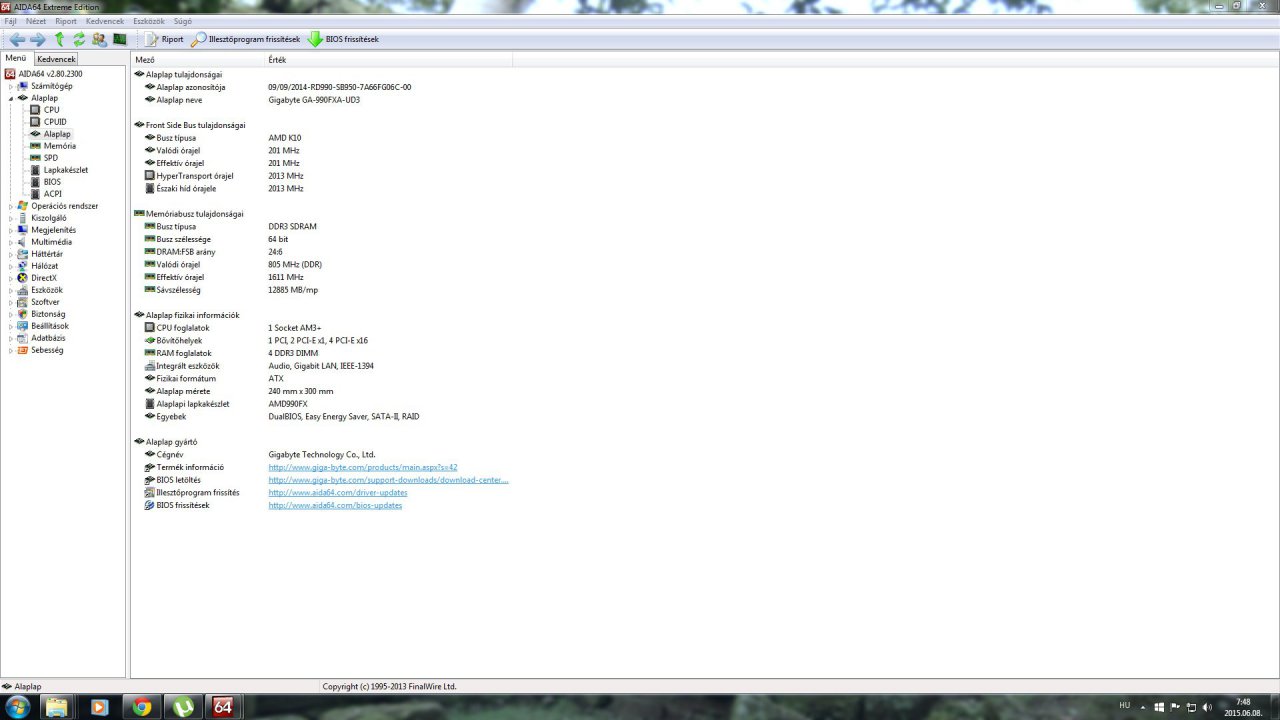Viewport: 1280px width, 720px height.
Task: Open the Súgó menu
Action: point(183,21)
